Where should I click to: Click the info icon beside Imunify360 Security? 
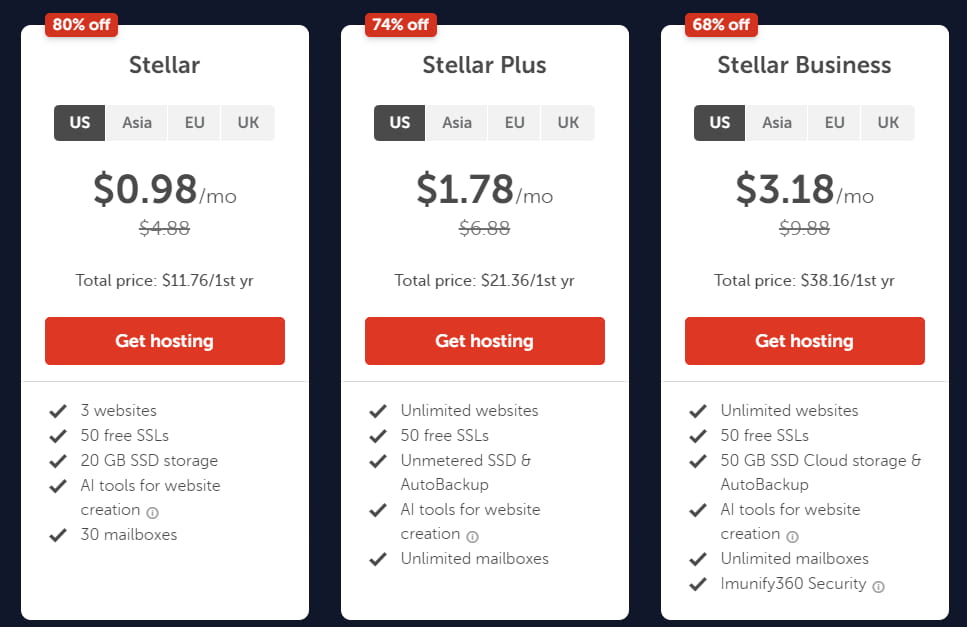point(877,586)
